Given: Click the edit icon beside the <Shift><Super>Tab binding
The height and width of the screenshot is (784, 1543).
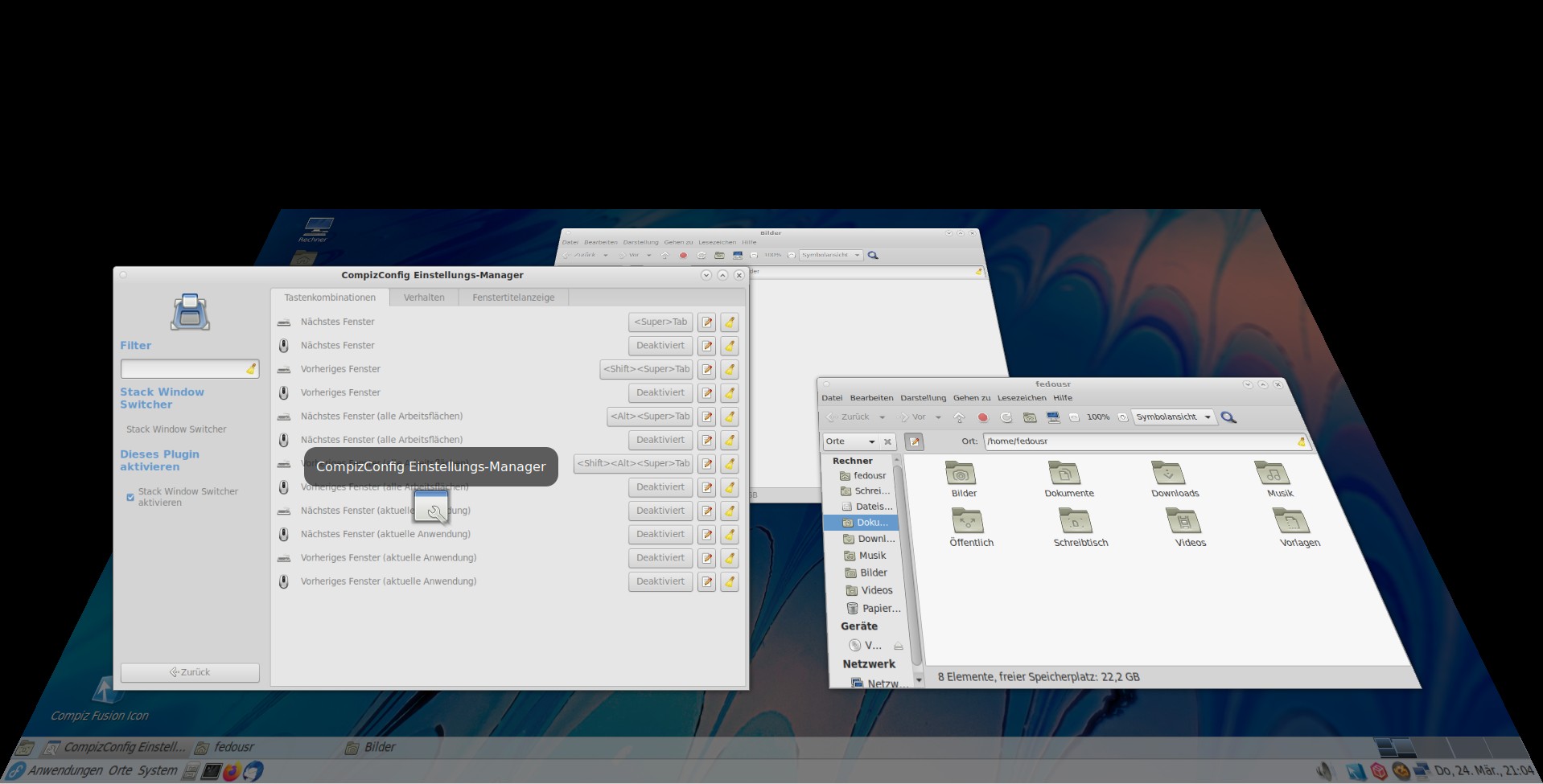Looking at the screenshot, I should [706, 370].
